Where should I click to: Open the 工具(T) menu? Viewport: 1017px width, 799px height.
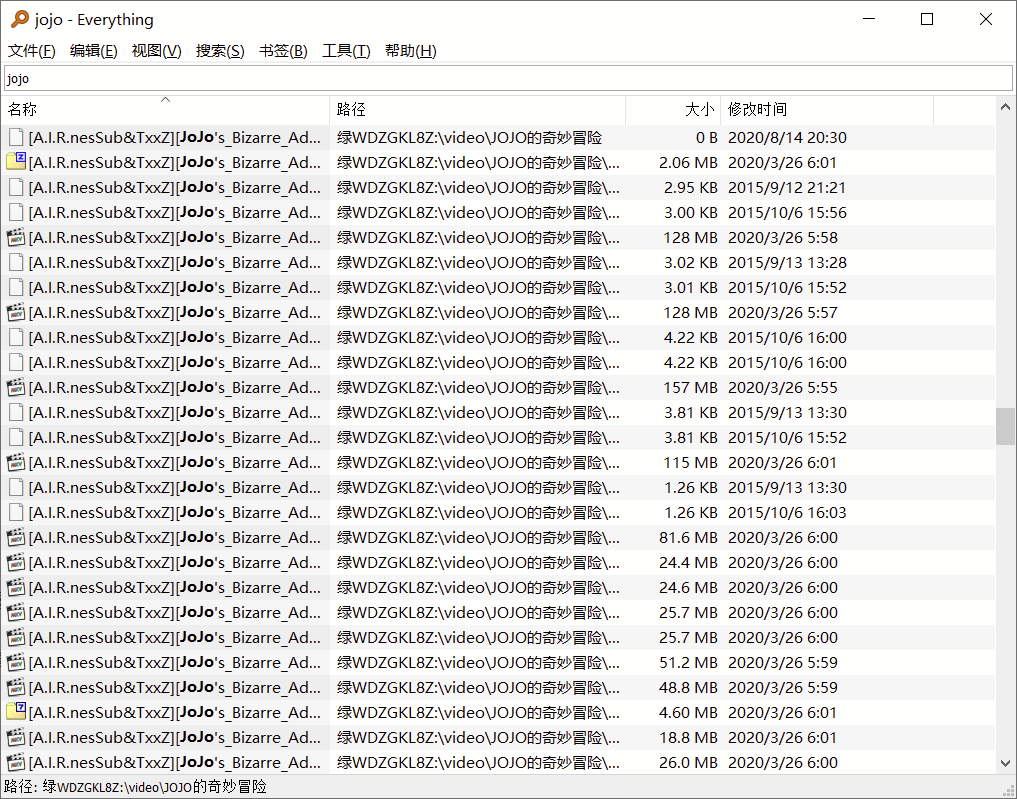pos(346,51)
